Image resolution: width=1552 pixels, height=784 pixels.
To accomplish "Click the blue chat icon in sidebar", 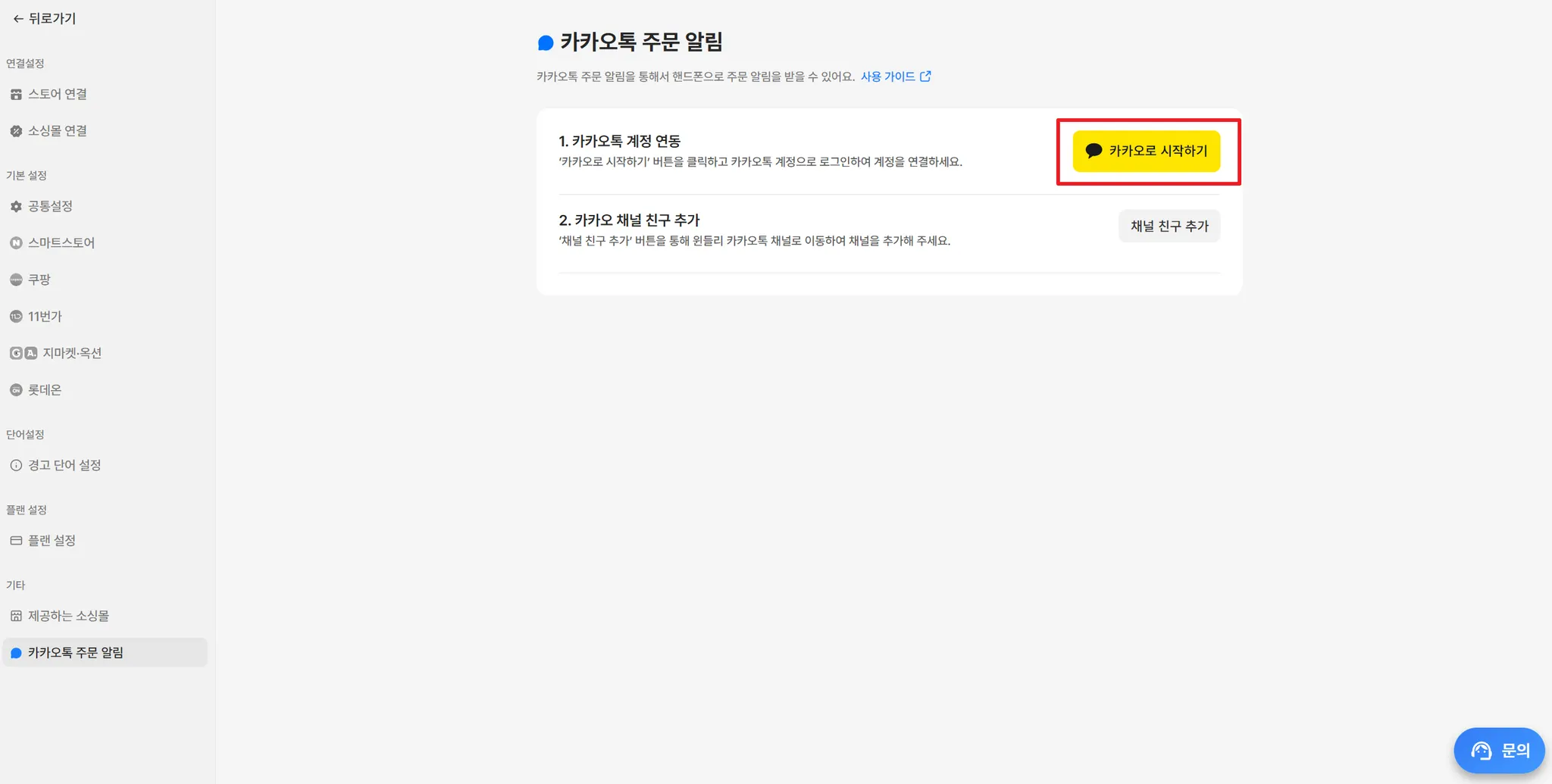I will [x=16, y=653].
